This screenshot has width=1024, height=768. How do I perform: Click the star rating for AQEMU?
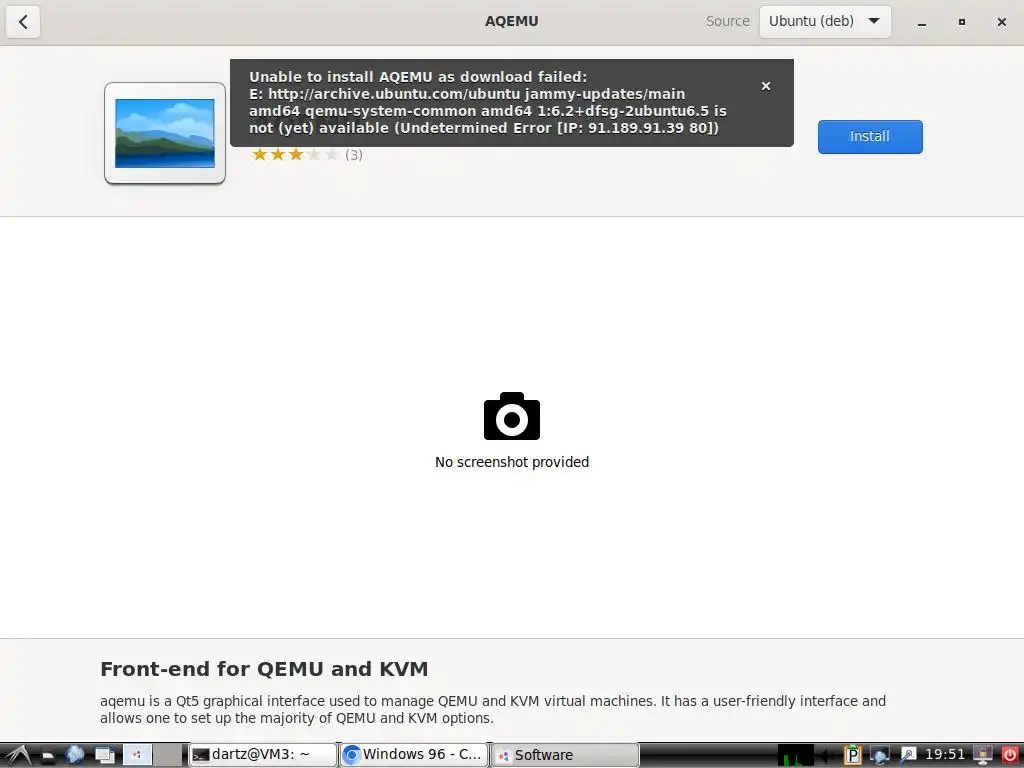pyautogui.click(x=295, y=155)
